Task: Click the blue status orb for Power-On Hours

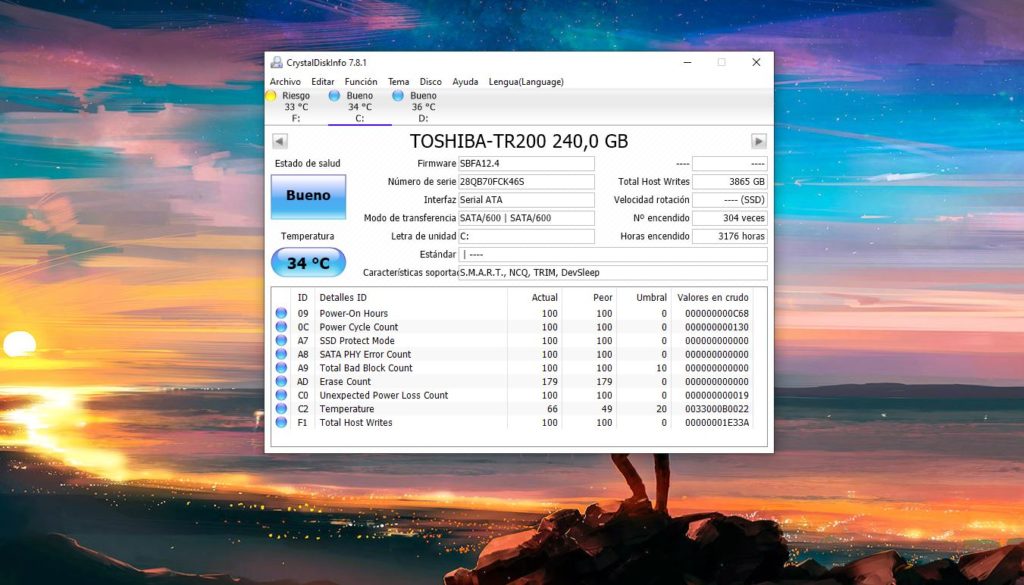Action: (x=281, y=314)
